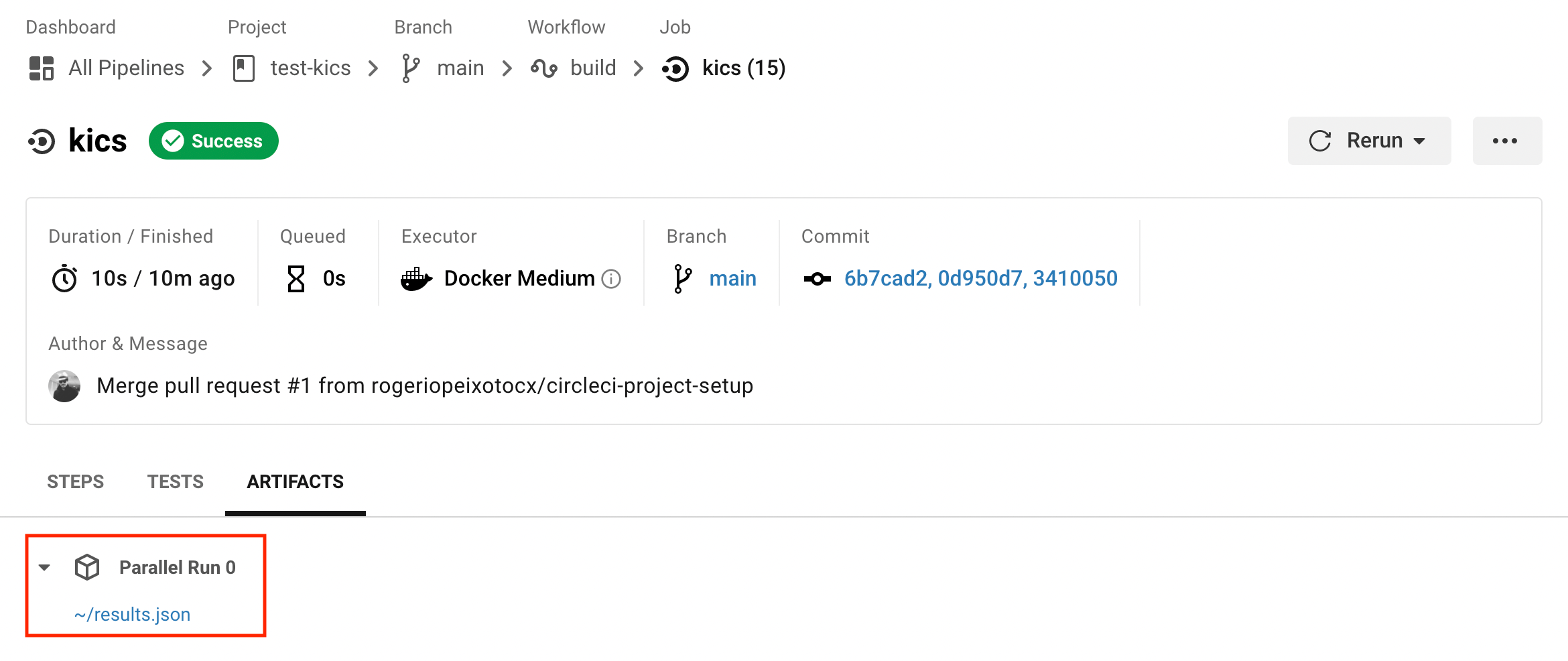Open the Rerun options dropdown arrow
The width and height of the screenshot is (1568, 661).
point(1421,141)
